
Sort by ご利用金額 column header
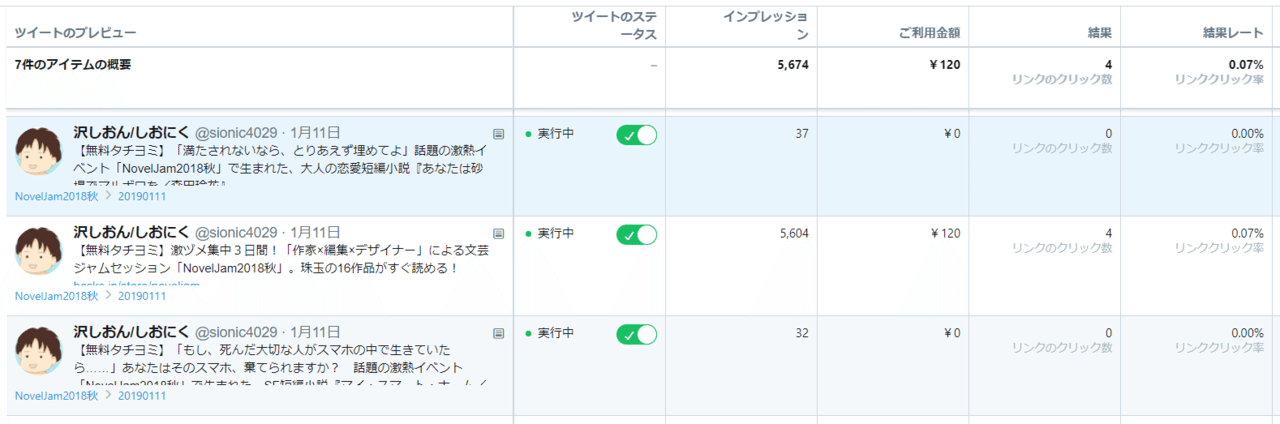(929, 33)
